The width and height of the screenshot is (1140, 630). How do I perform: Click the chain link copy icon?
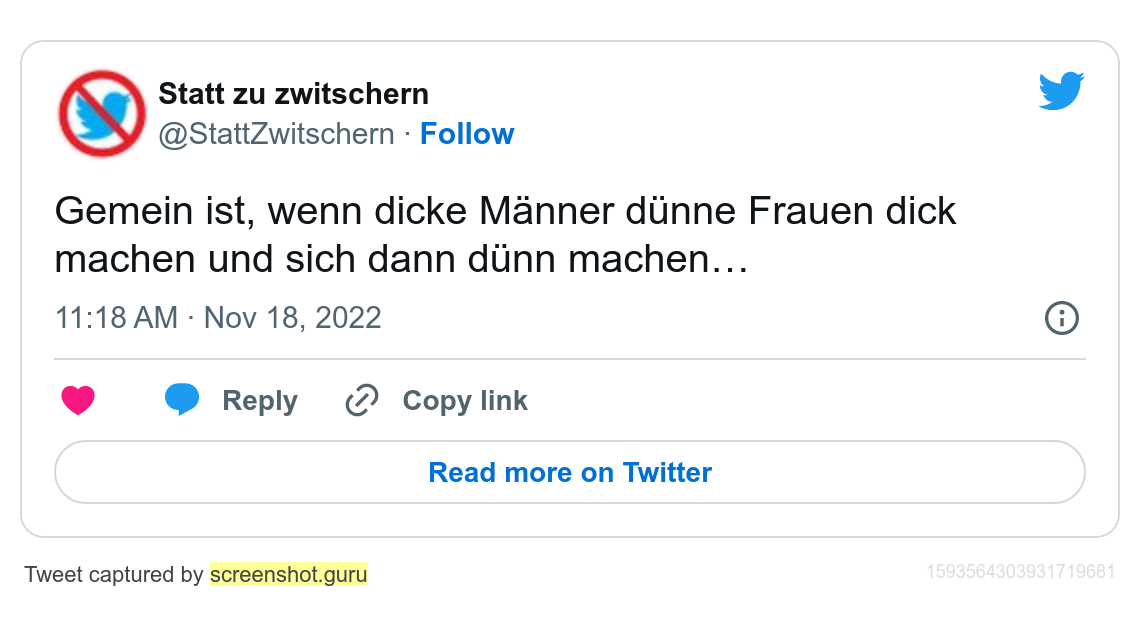pyautogui.click(x=361, y=401)
